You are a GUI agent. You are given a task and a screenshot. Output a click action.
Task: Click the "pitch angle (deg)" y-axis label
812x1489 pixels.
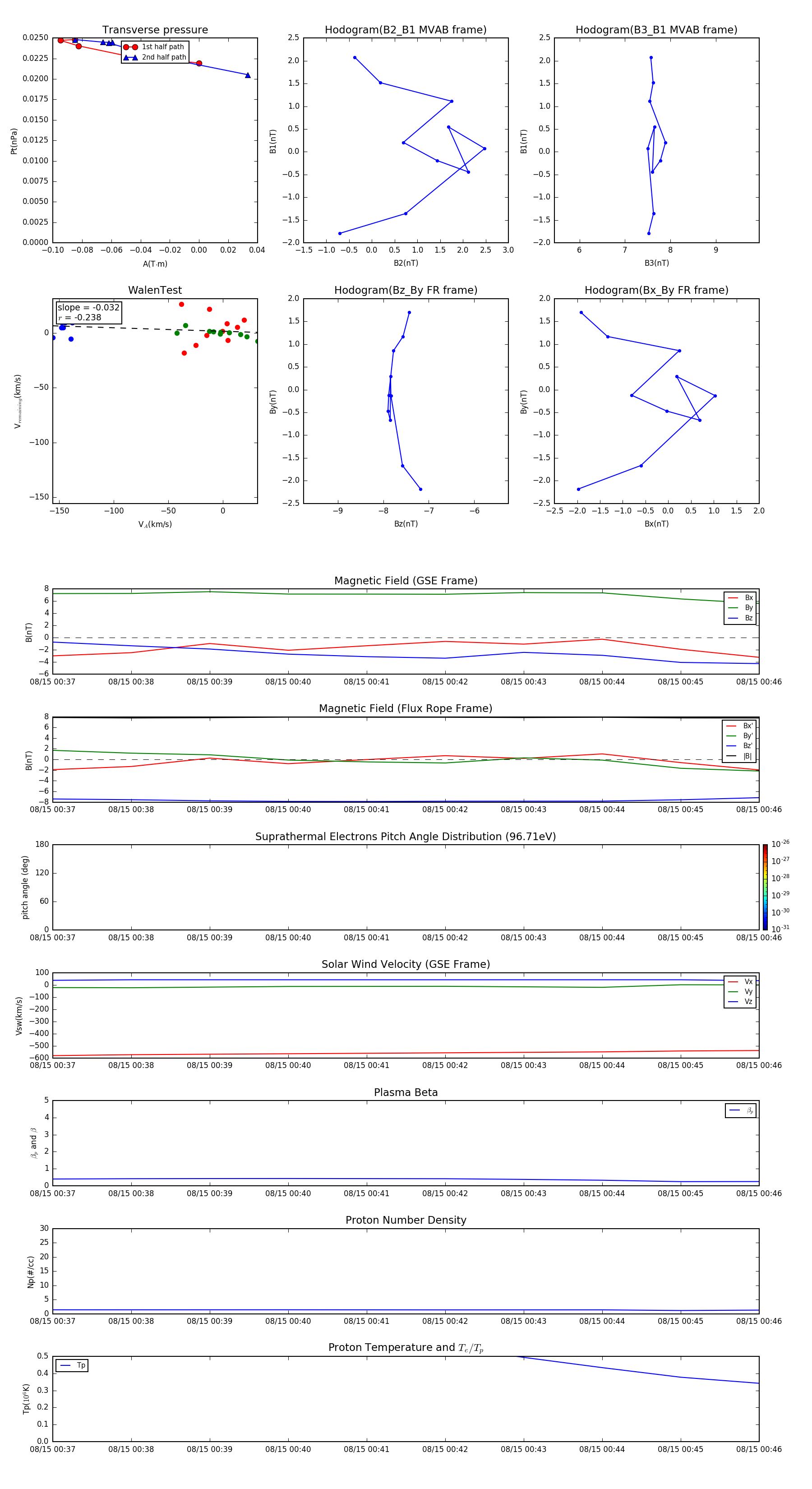(25, 887)
